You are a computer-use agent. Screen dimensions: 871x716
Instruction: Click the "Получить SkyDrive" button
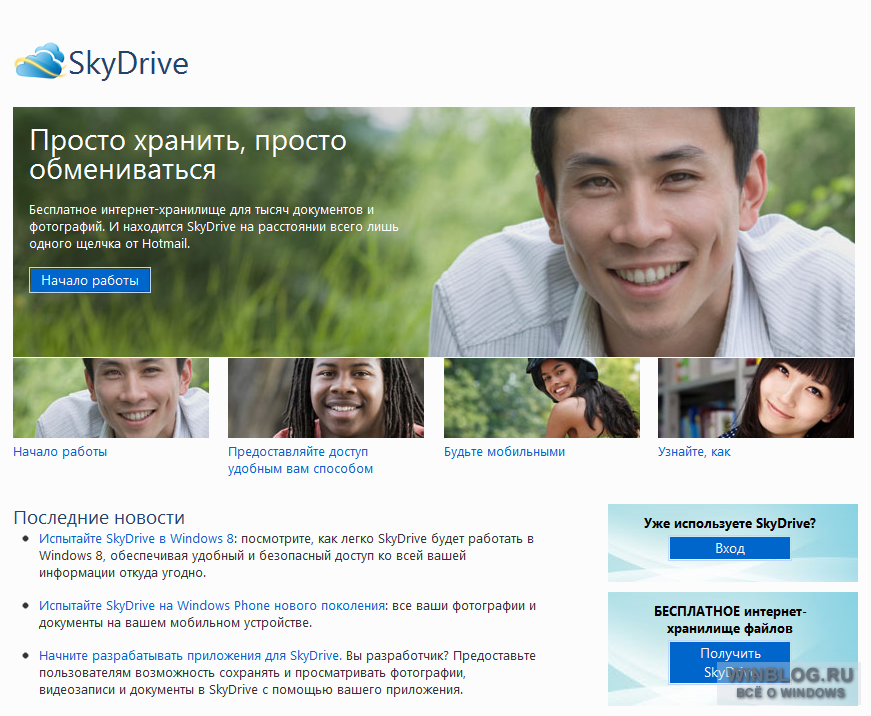pyautogui.click(x=730, y=663)
